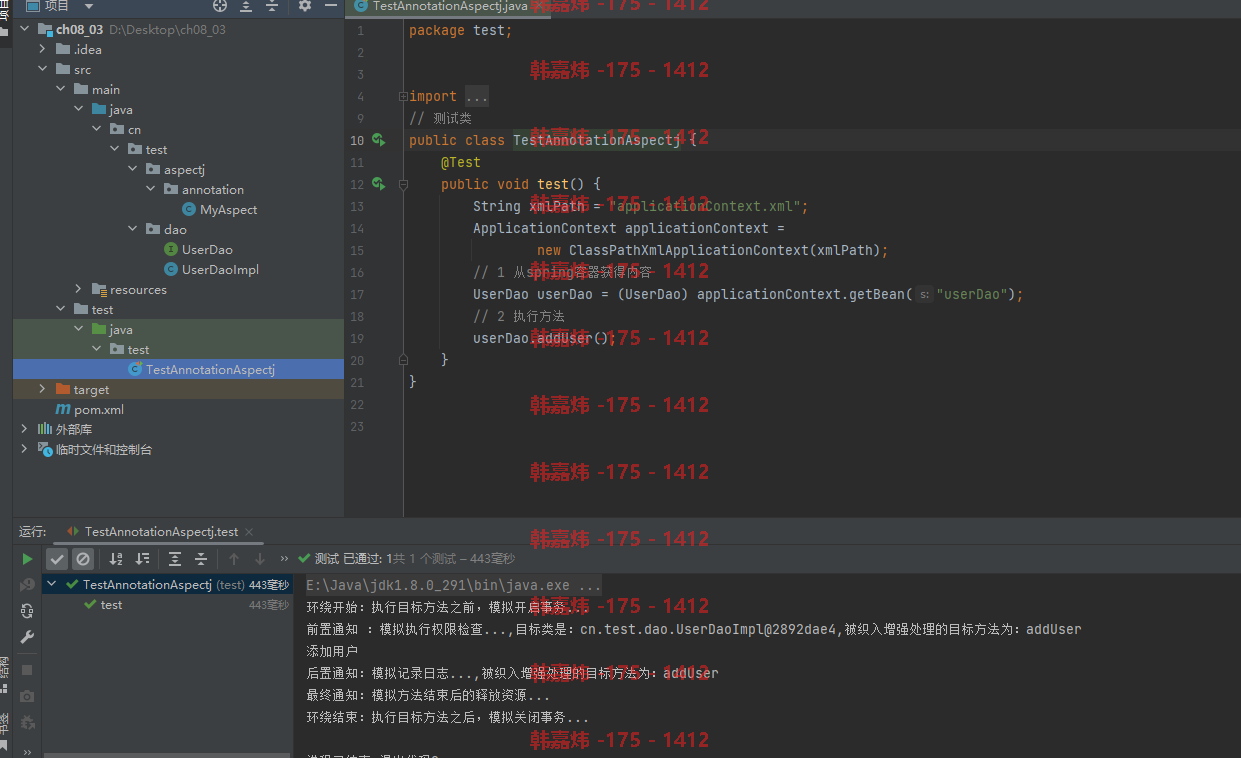Click the stop square icon
Screen dimensions: 1241x758
(x=27, y=669)
